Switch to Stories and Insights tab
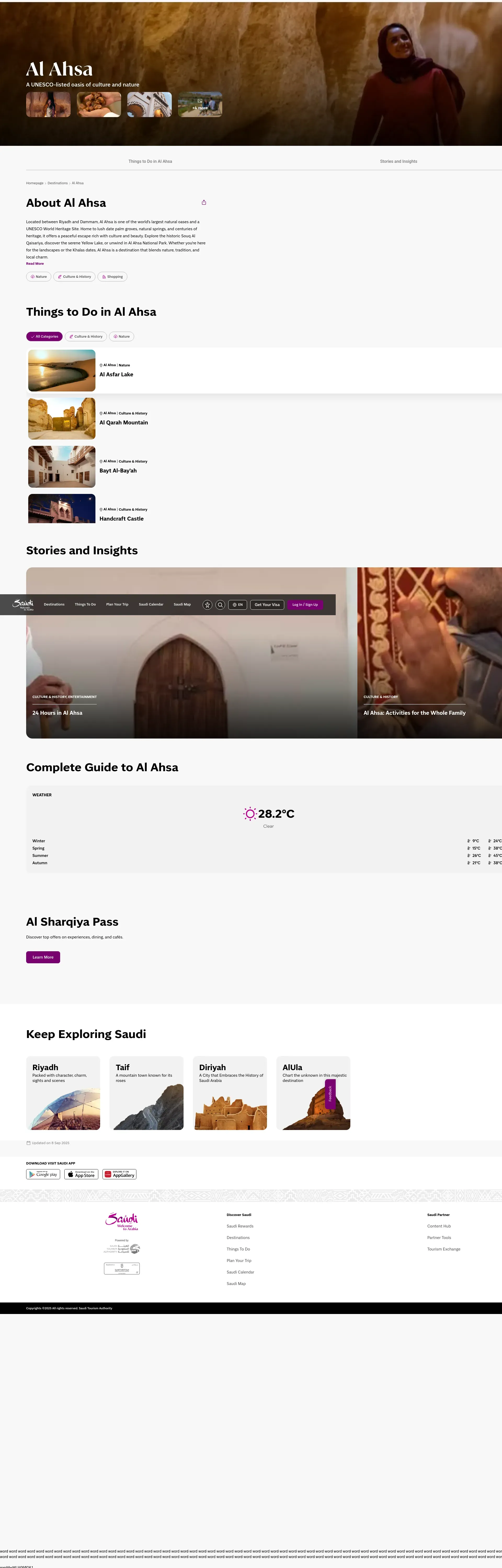Image resolution: width=502 pixels, height=1568 pixels. tap(398, 161)
